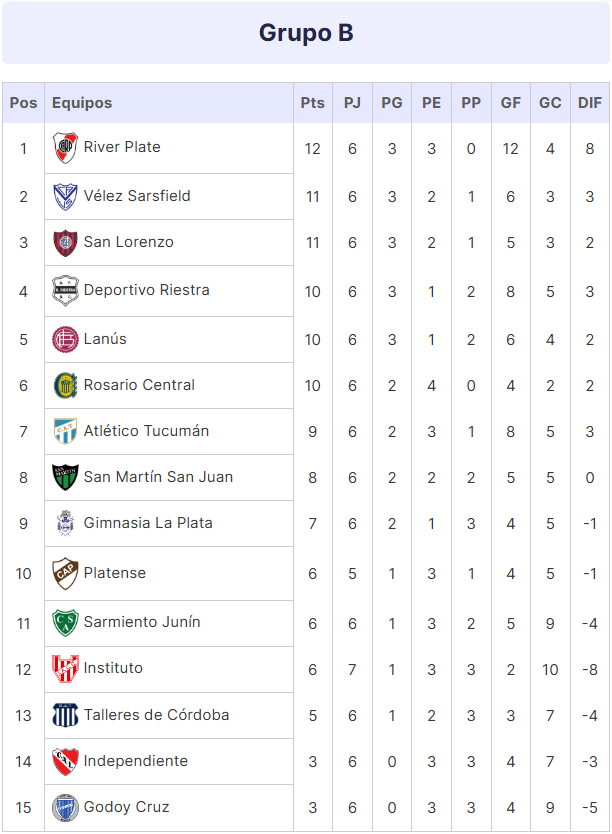612x834 pixels.
Task: Open the Lanús circular emblem
Action: coord(65,339)
